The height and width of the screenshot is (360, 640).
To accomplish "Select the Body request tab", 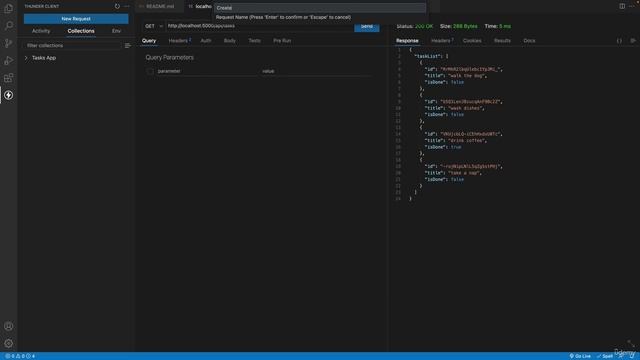I will coord(230,41).
